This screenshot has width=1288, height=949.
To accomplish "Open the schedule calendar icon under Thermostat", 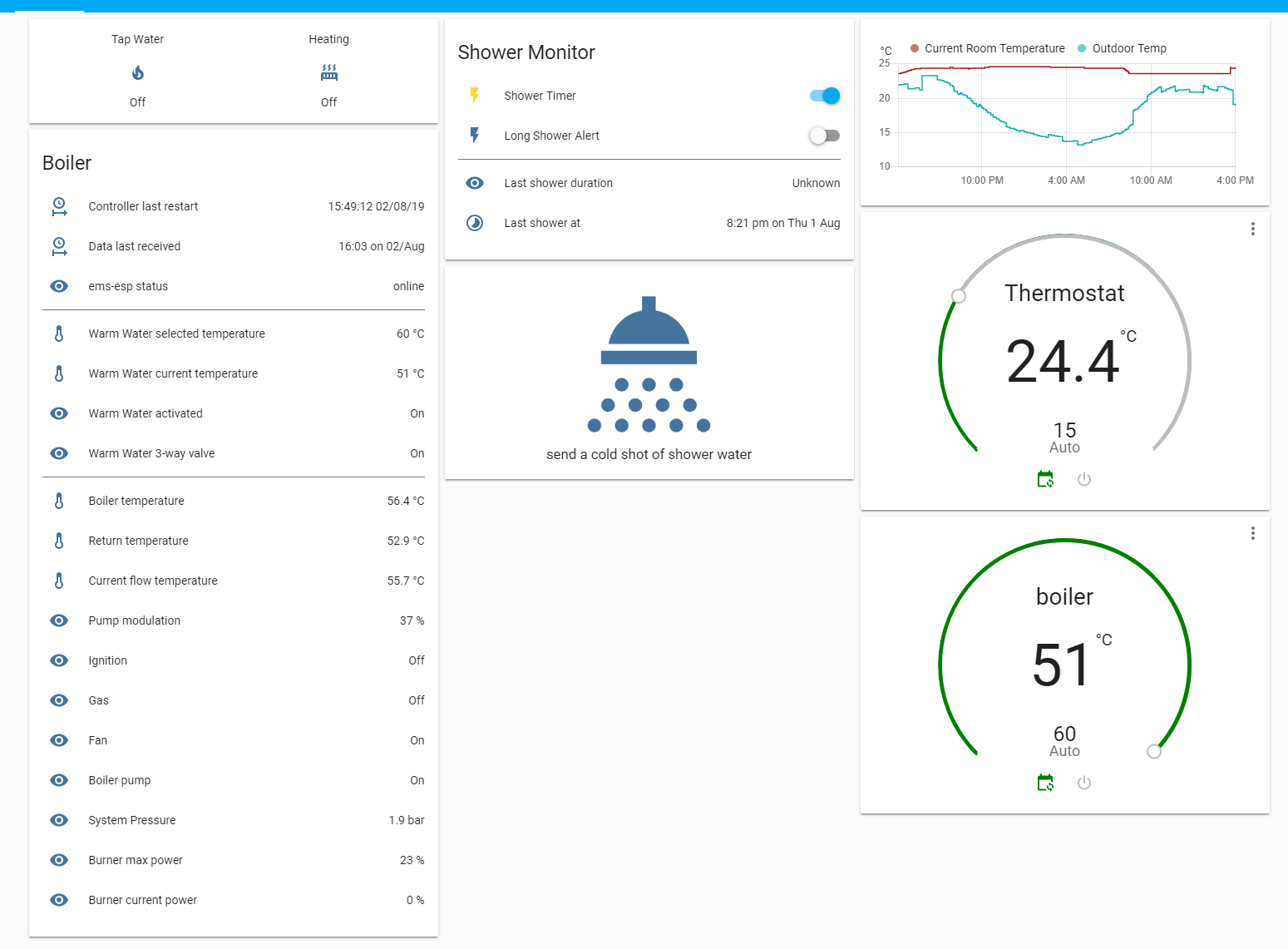I will click(1045, 479).
